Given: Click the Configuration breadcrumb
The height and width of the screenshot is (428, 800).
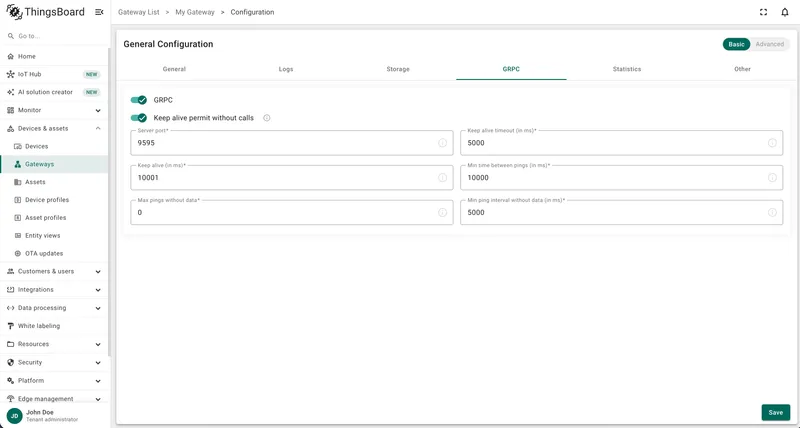Looking at the screenshot, I should coord(252,12).
